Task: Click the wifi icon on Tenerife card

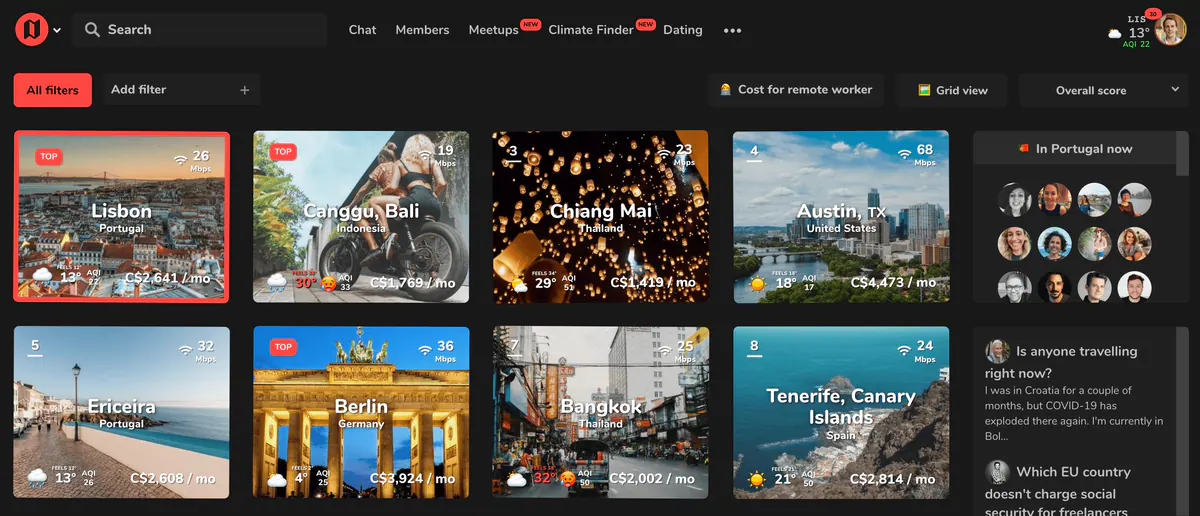Action: (905, 349)
